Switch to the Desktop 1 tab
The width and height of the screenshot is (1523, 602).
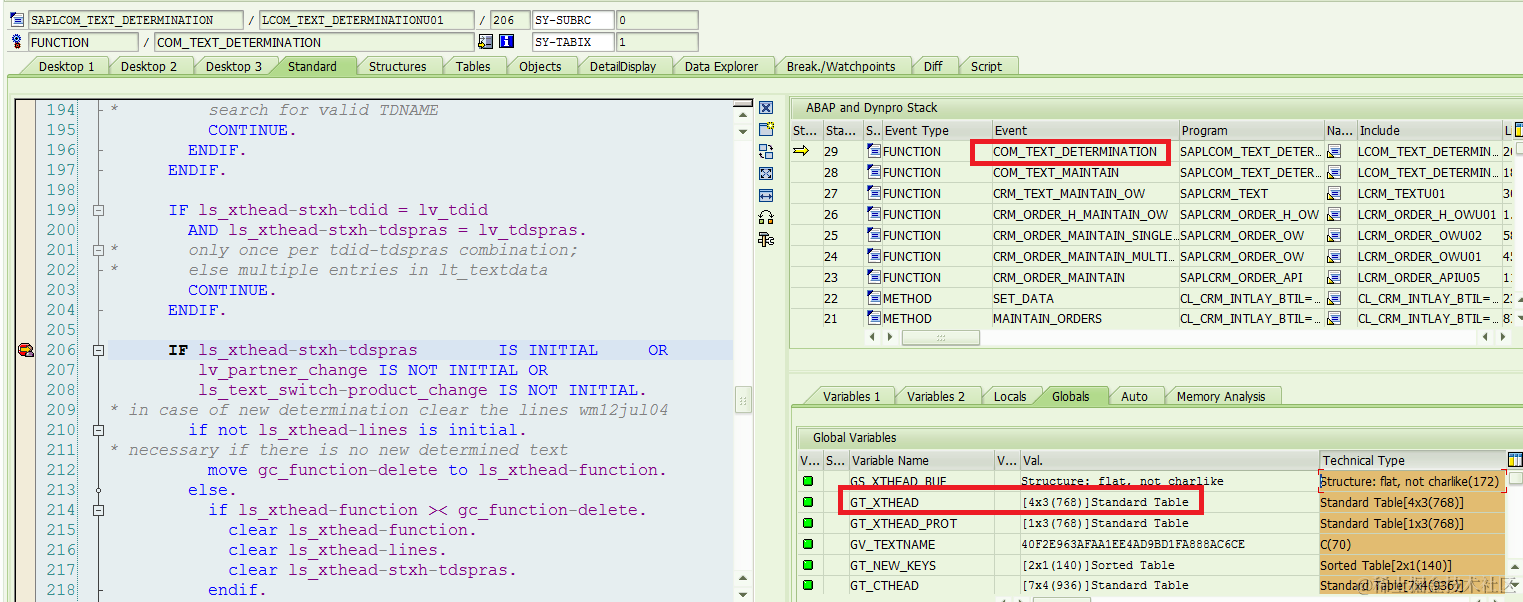(x=67, y=66)
